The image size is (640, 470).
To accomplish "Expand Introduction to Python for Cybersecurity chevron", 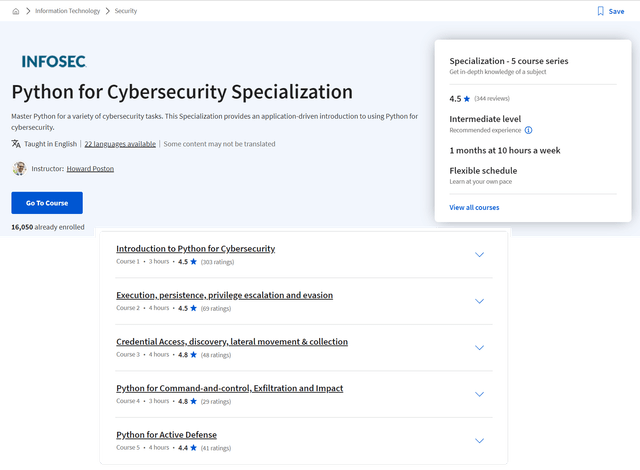I will (x=479, y=254).
